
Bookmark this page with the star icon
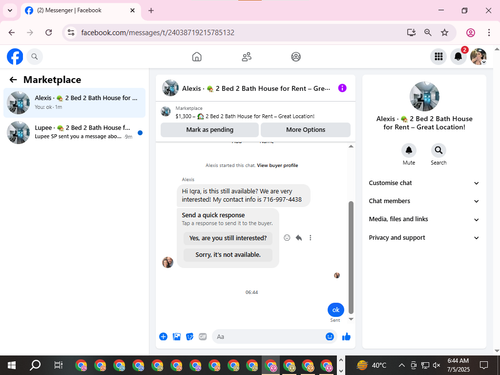pos(444,33)
